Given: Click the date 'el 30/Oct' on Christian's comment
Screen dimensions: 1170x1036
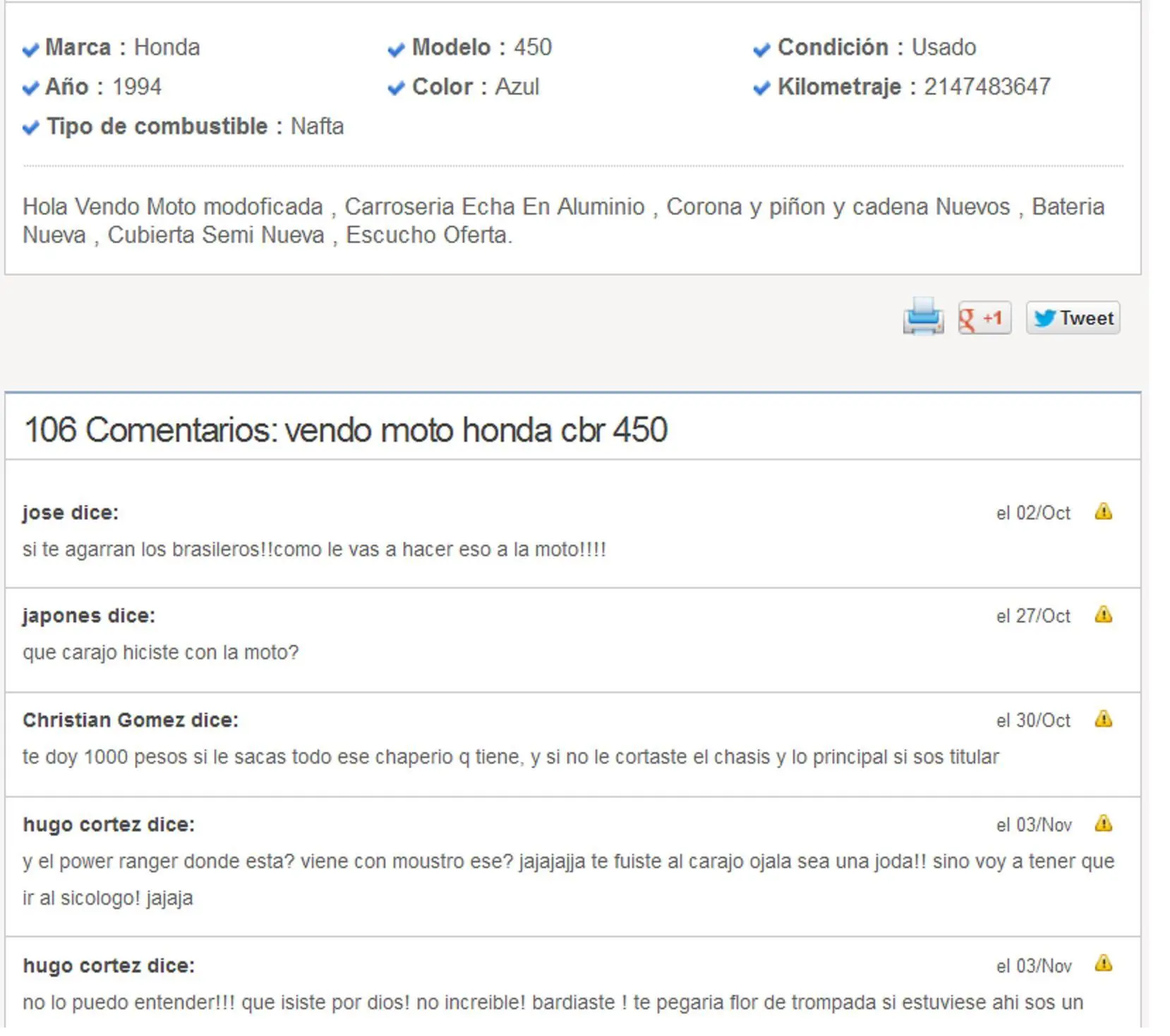Looking at the screenshot, I should click(1032, 721).
